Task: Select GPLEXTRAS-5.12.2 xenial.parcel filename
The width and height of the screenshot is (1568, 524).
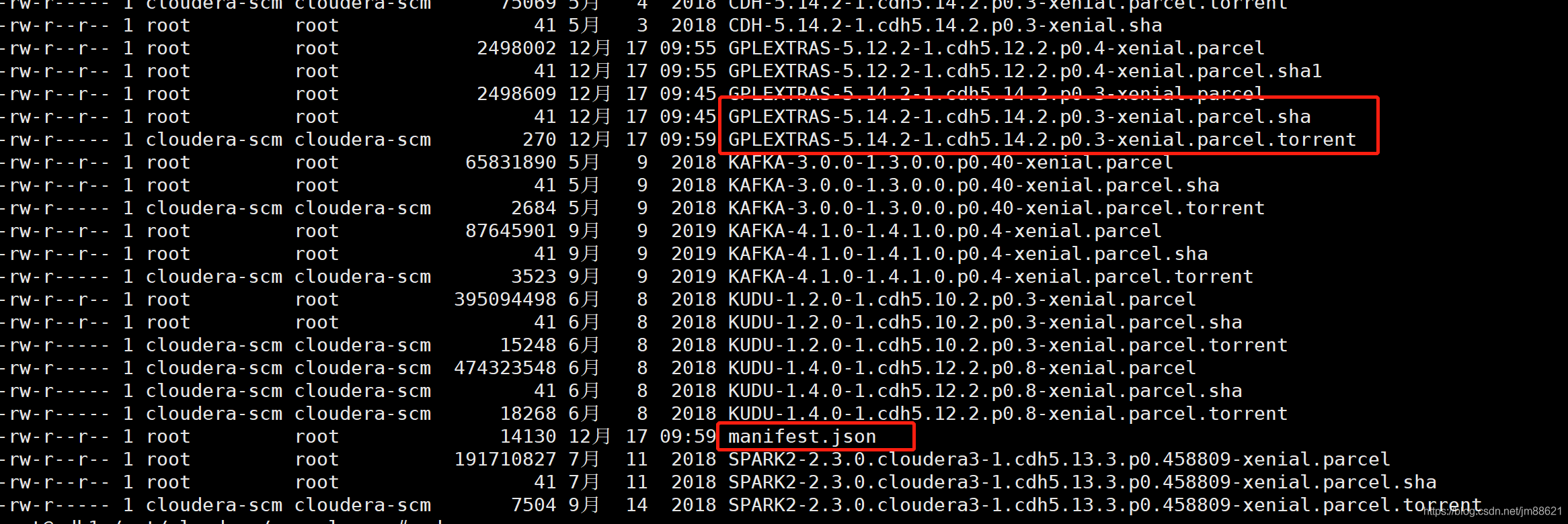Action: coord(996,48)
